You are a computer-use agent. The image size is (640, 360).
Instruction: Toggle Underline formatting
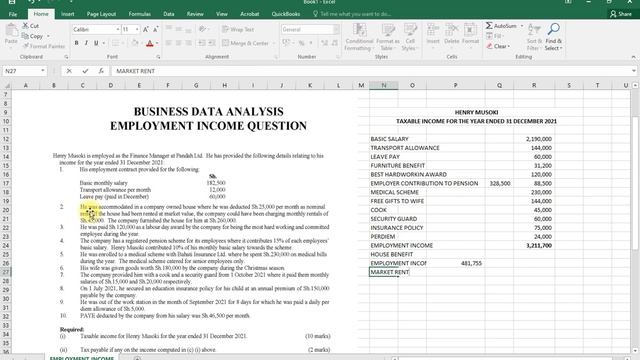pyautogui.click(x=96, y=43)
